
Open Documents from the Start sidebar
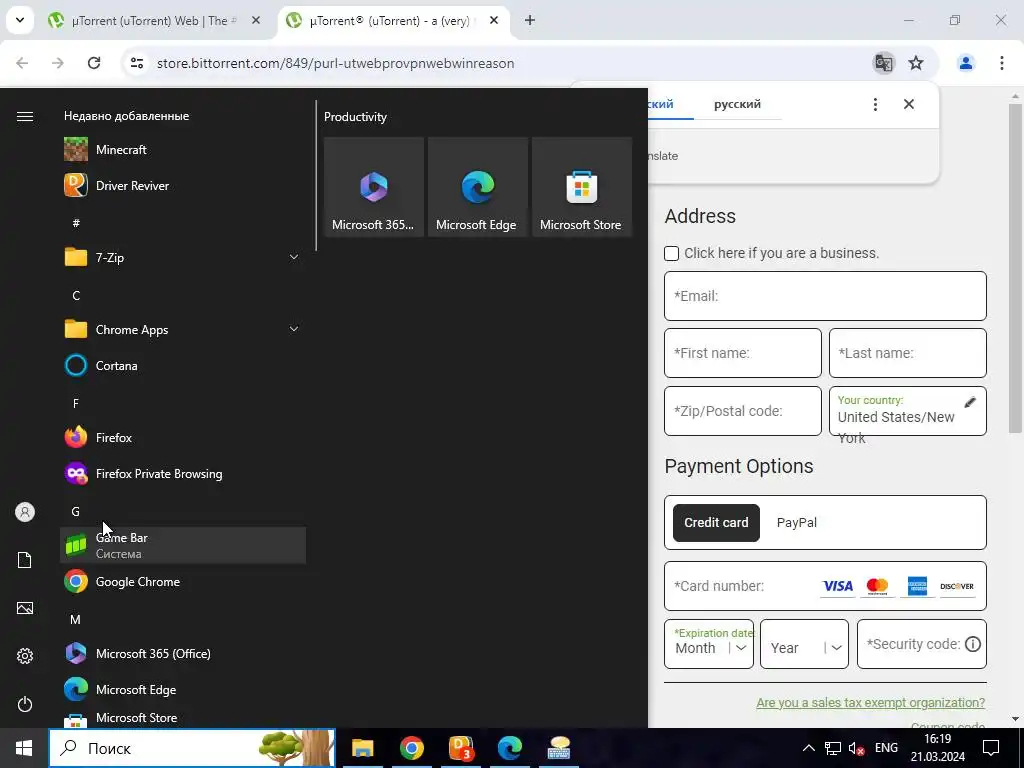pos(25,560)
